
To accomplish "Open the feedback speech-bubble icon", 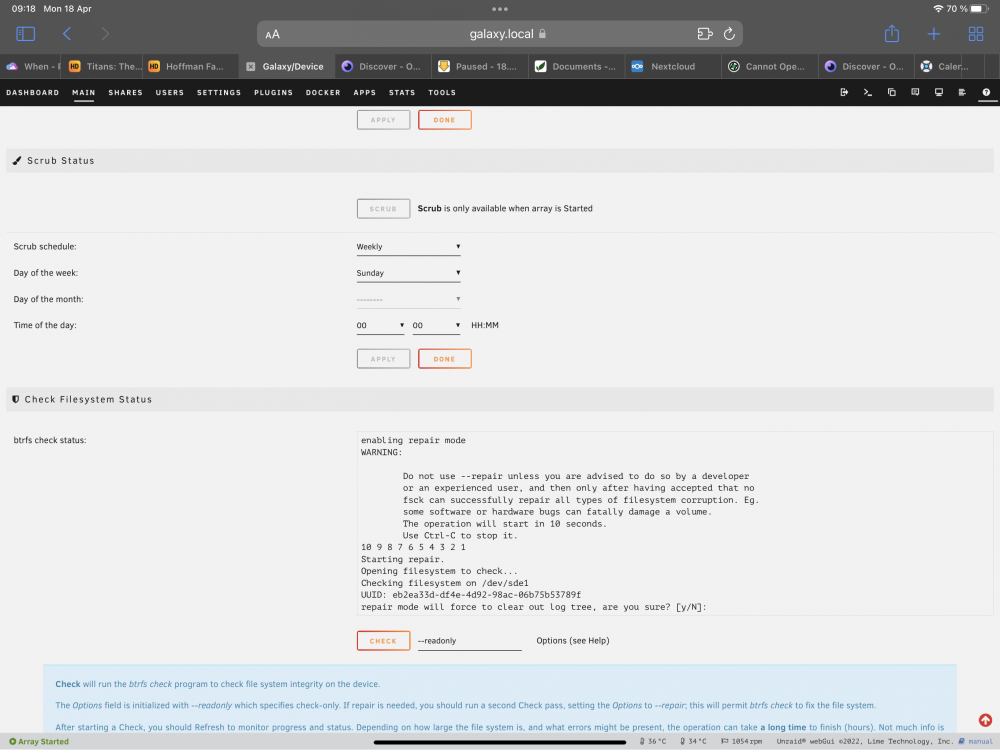I will [x=915, y=92].
